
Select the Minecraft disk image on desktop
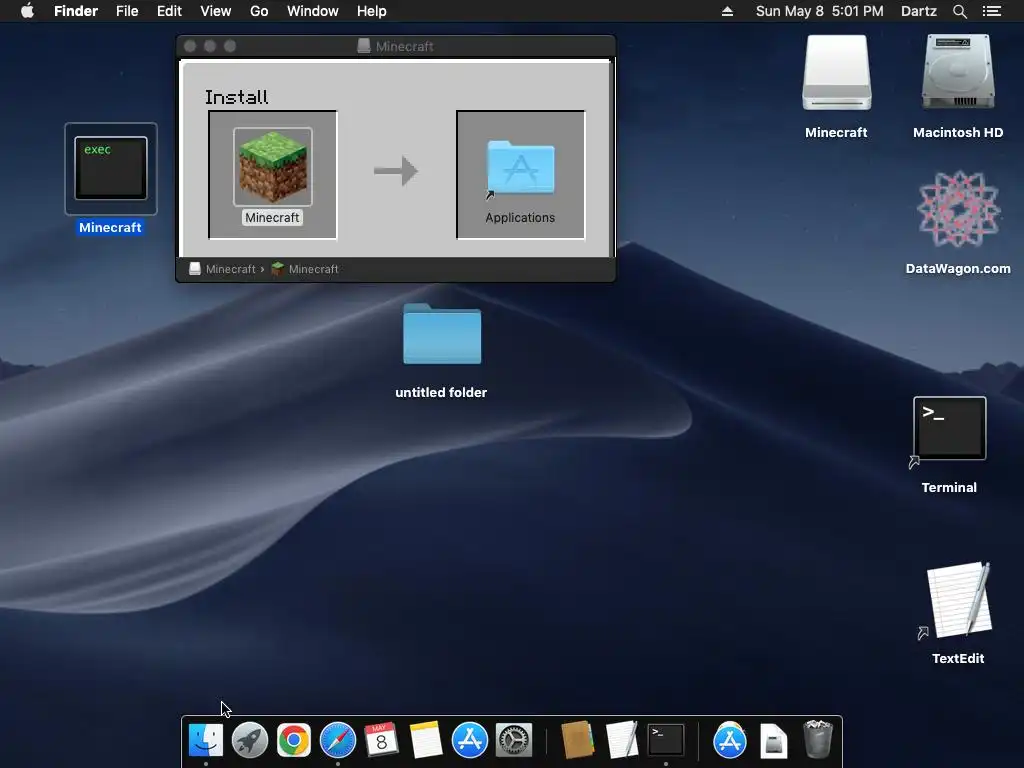point(837,72)
